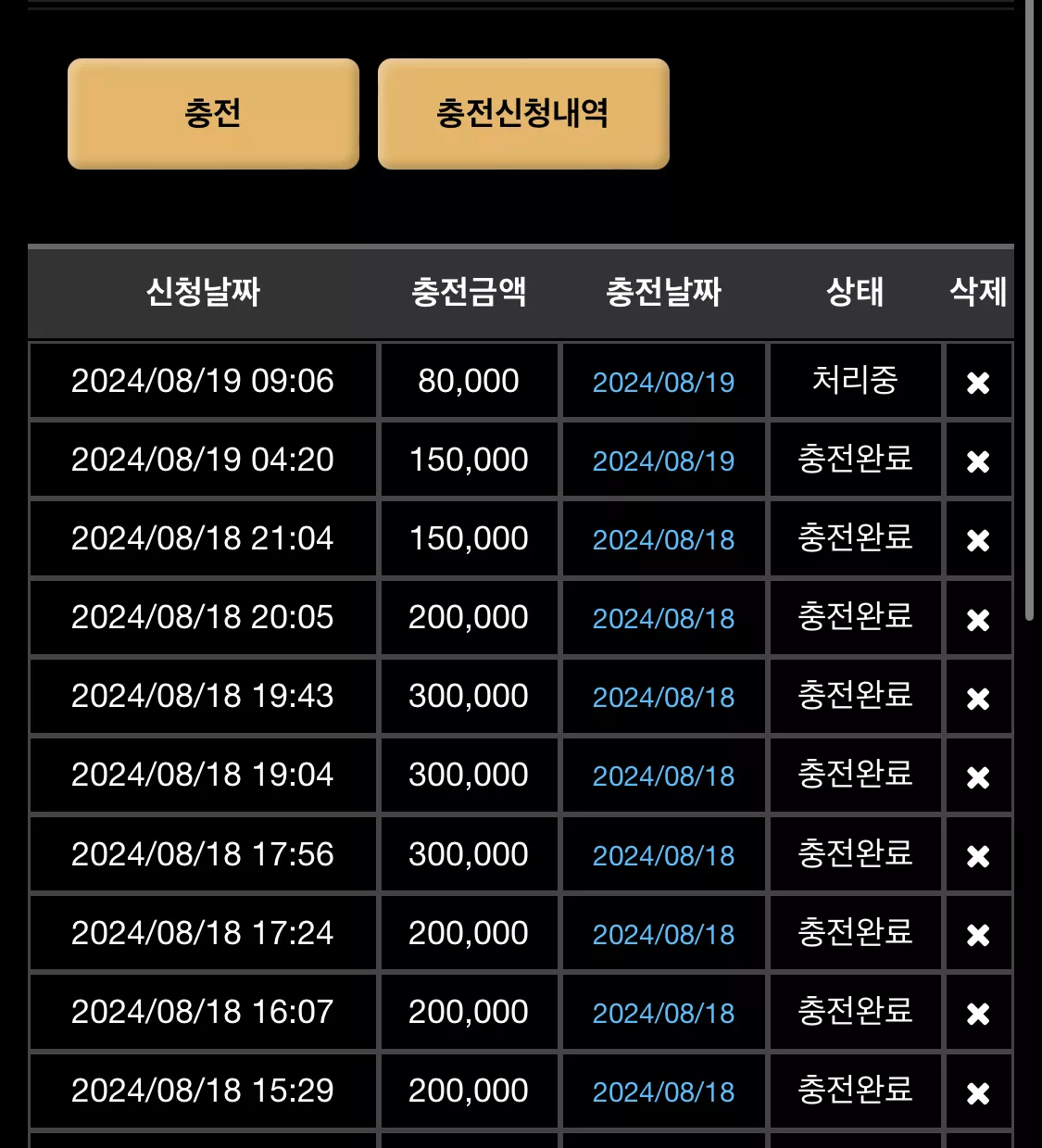Open charge date link for 04:20 request

pyautogui.click(x=663, y=461)
